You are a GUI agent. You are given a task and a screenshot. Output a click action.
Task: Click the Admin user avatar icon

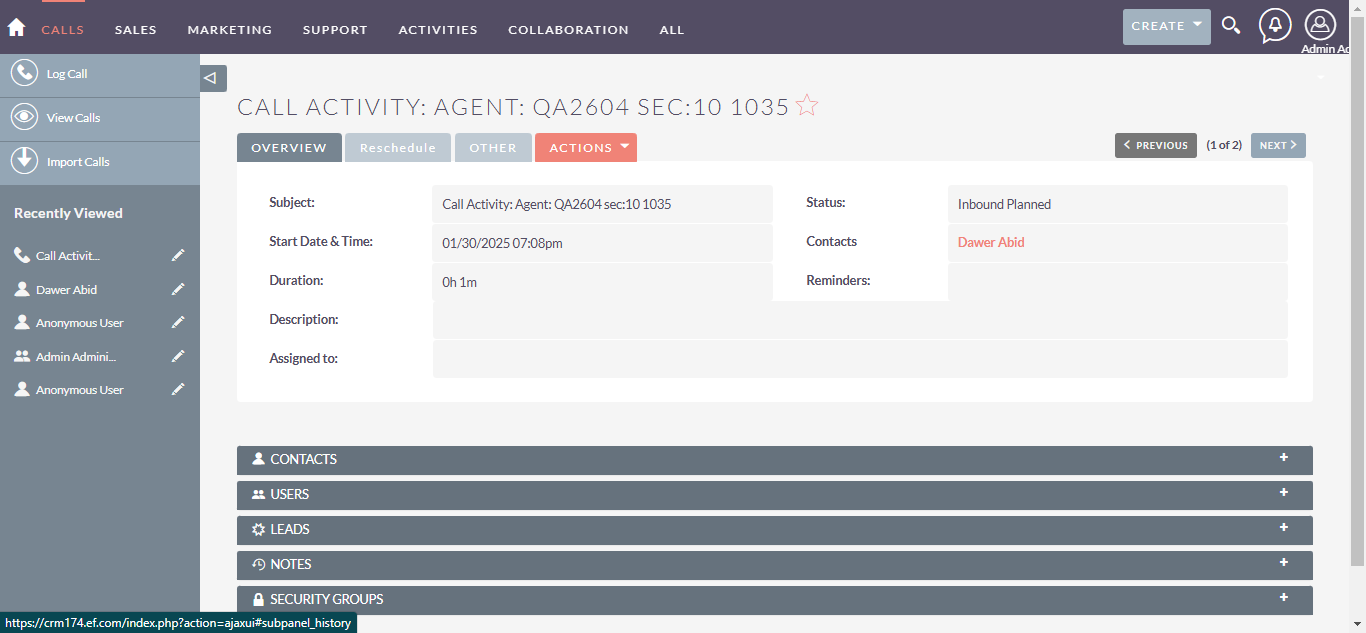click(1320, 25)
